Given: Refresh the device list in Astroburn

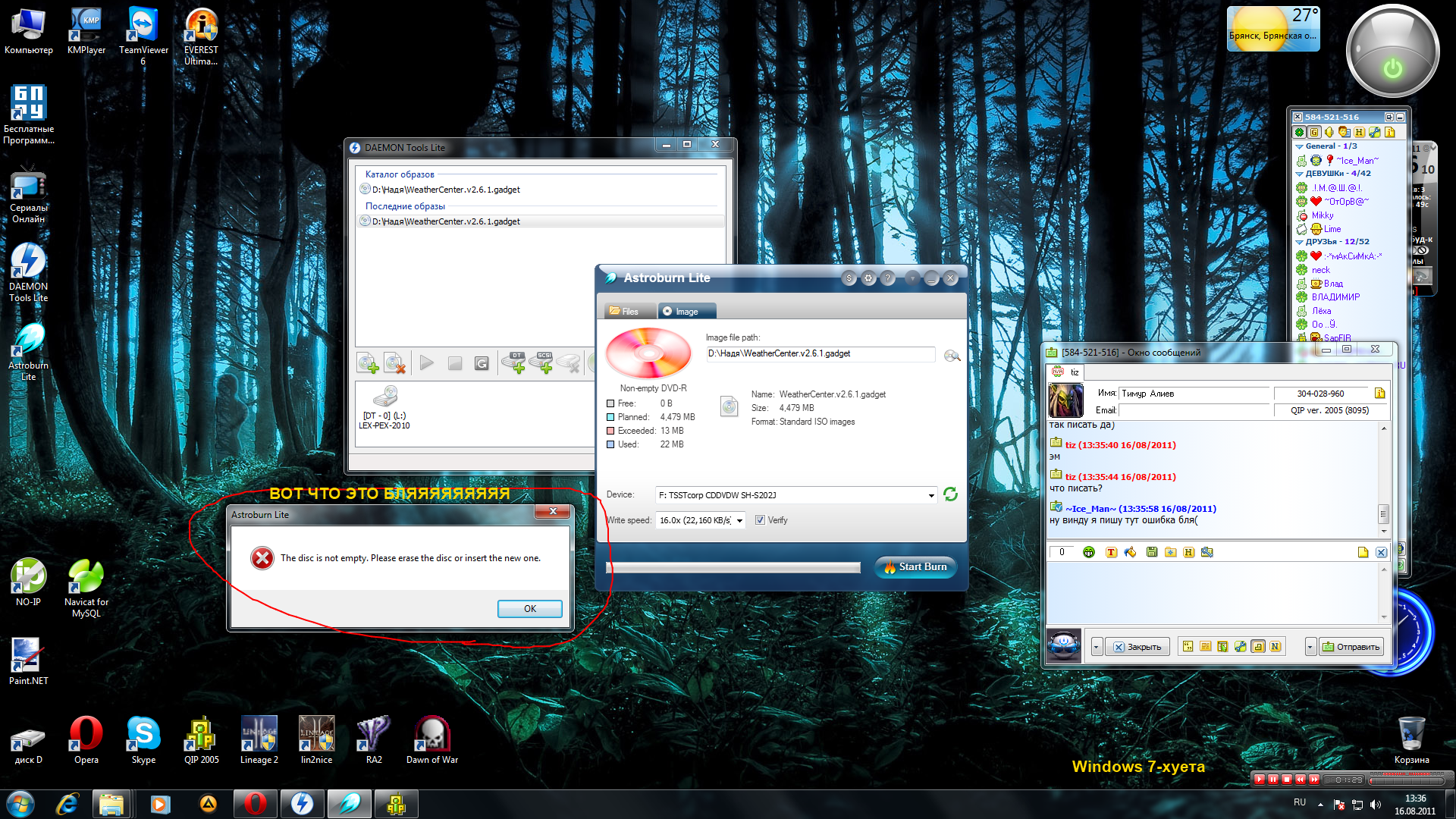Looking at the screenshot, I should coord(950,495).
